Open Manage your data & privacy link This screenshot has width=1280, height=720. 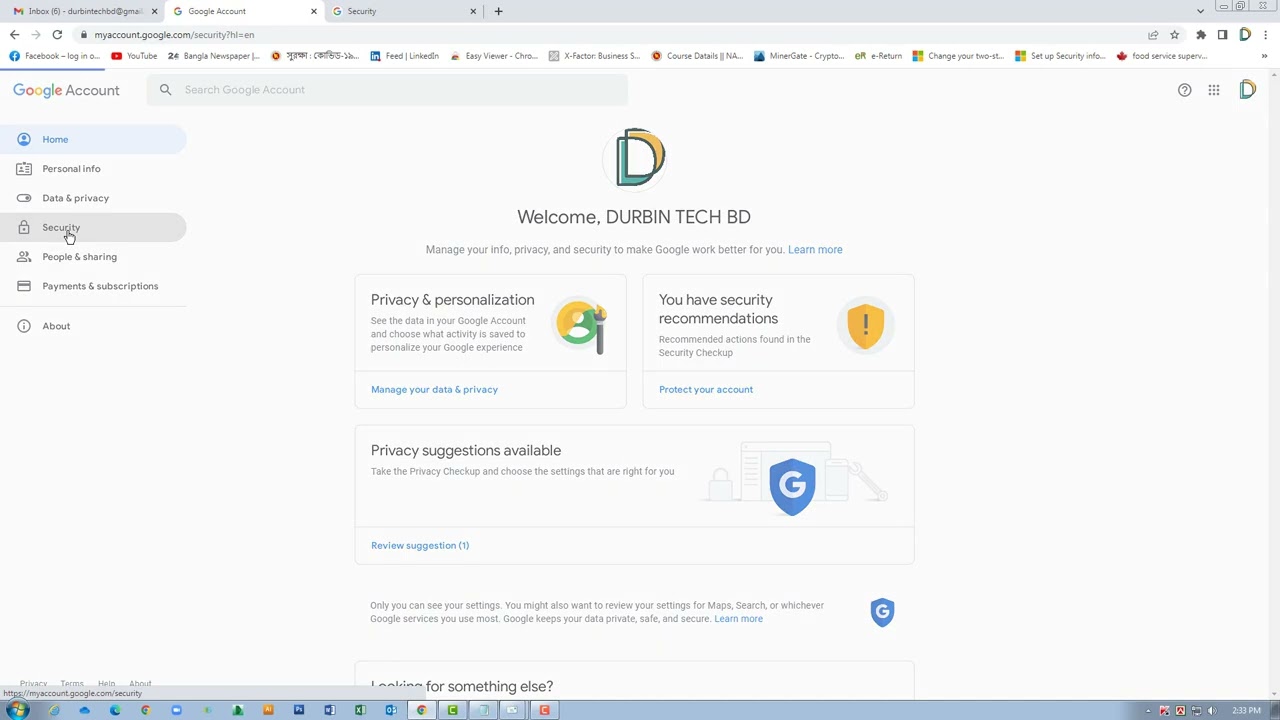(434, 390)
